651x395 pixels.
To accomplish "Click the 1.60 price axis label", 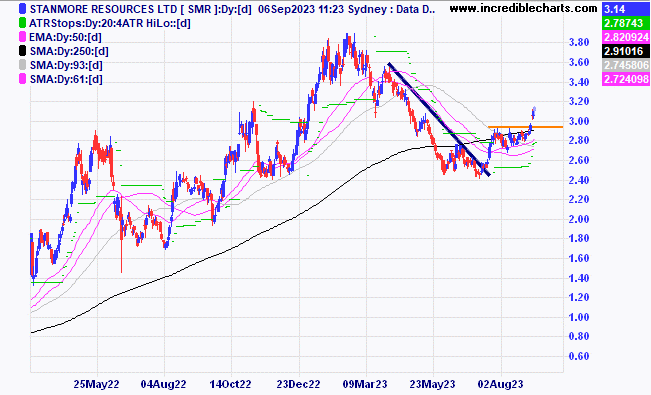I will coord(579,258).
